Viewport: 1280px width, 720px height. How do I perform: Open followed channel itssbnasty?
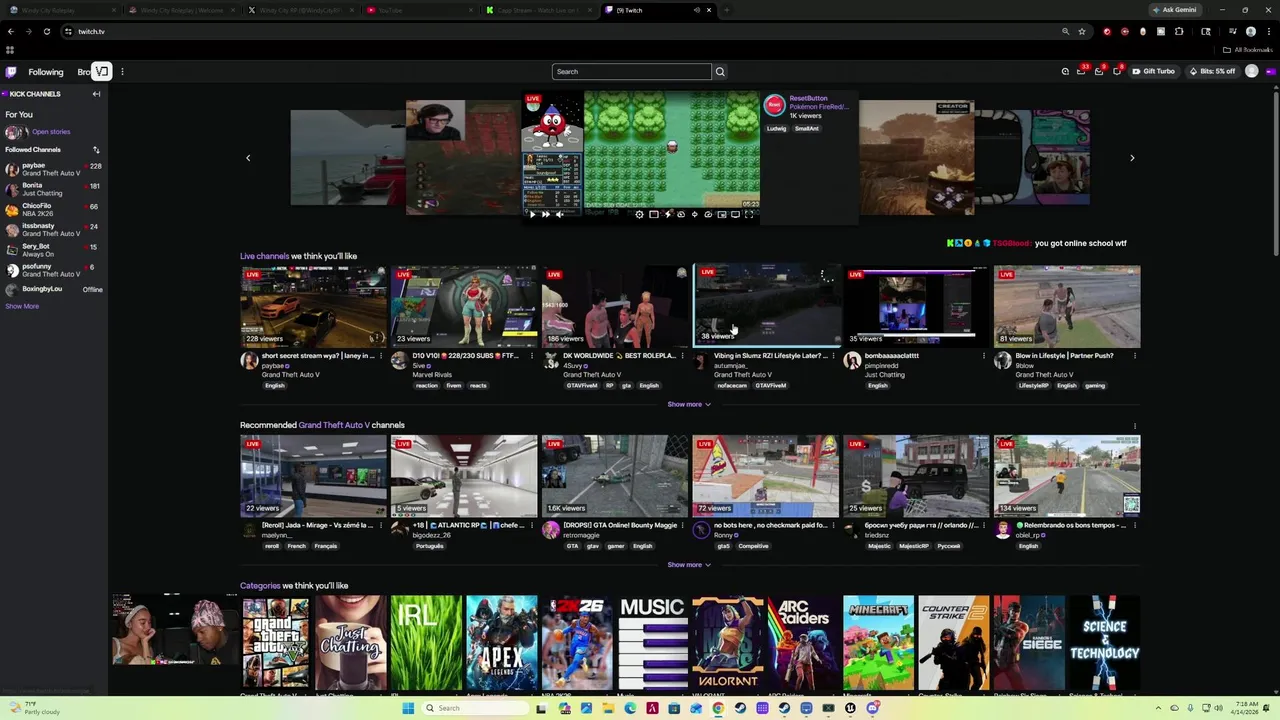pos(54,229)
